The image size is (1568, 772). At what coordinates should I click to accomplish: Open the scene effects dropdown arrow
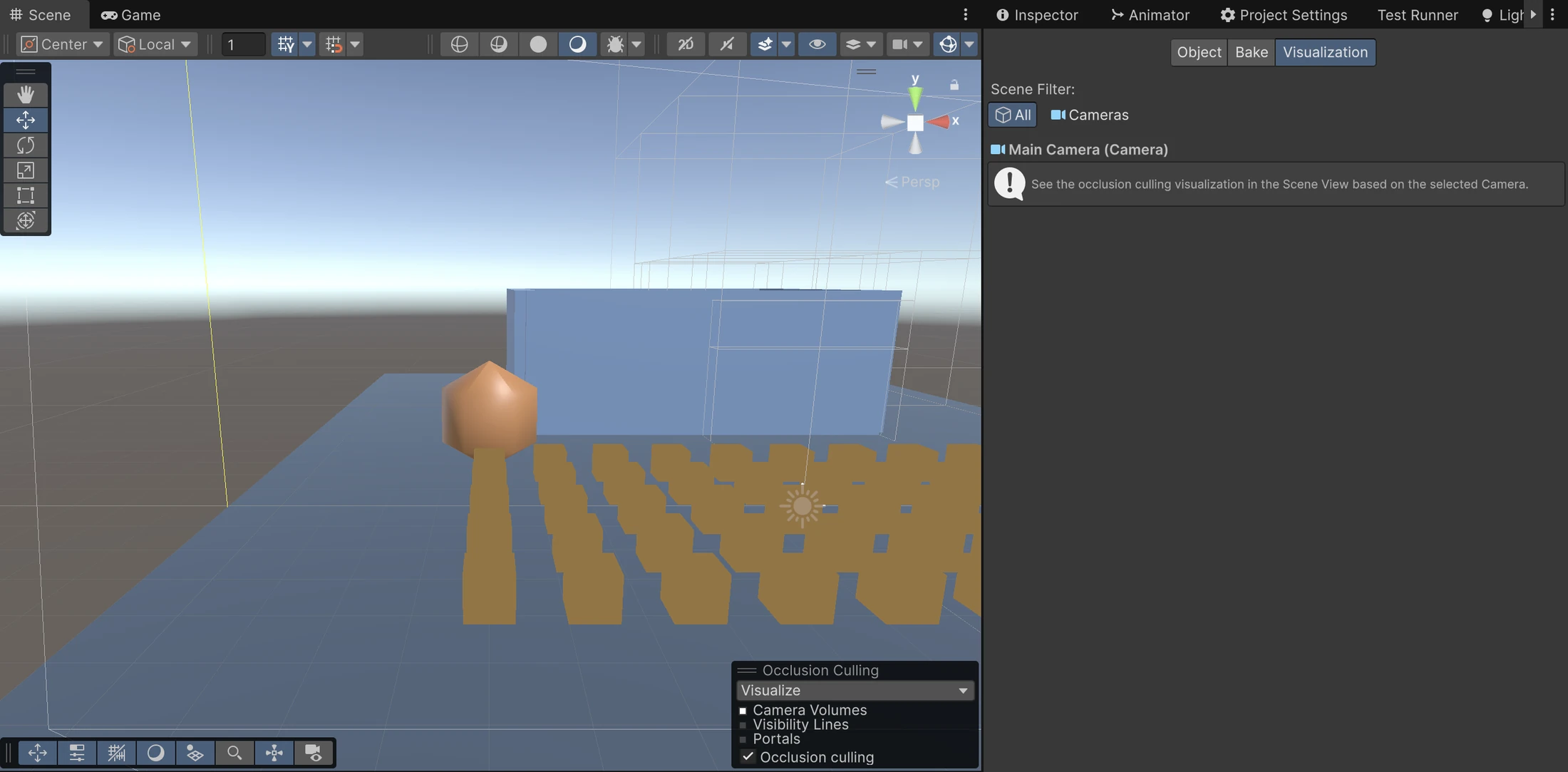[x=786, y=44]
